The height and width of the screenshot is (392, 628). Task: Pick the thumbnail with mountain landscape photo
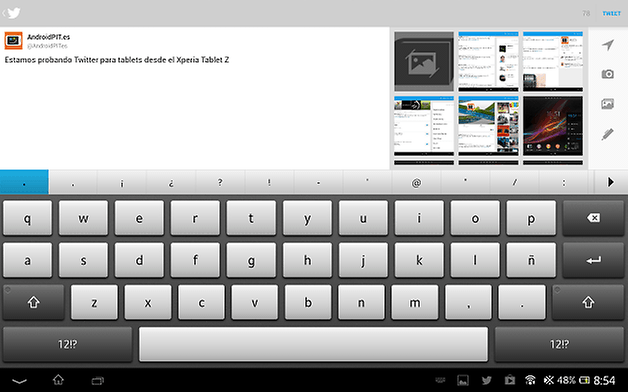coord(488,126)
